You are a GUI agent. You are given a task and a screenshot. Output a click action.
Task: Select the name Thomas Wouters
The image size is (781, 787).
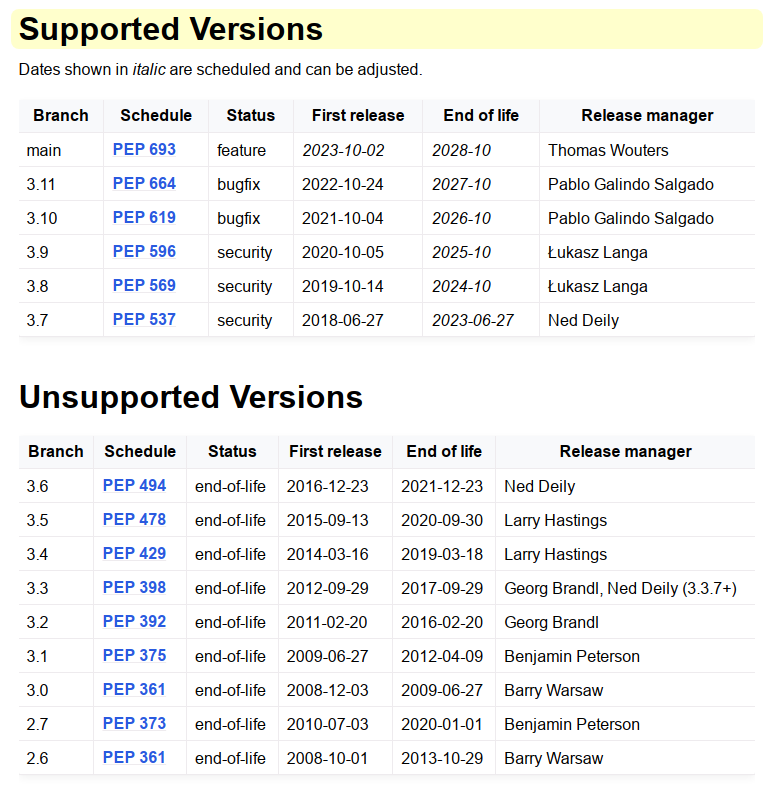[608, 150]
